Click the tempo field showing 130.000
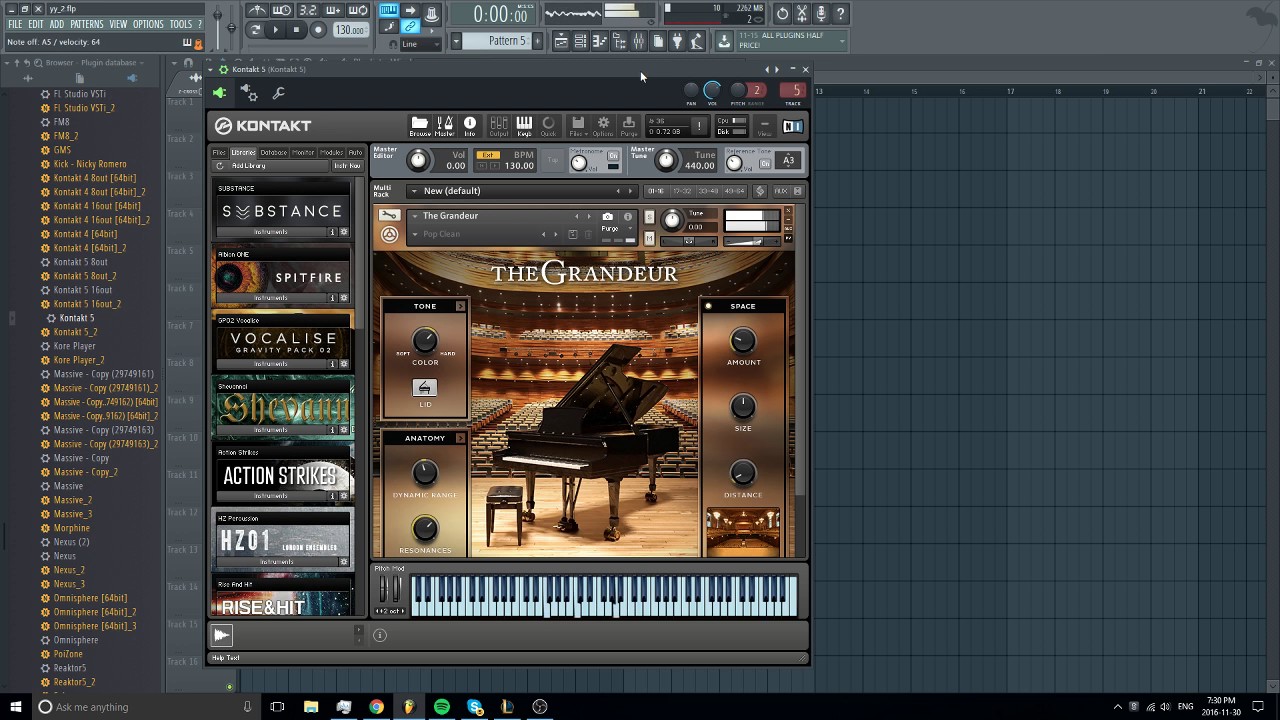1280x720 pixels. [x=349, y=30]
